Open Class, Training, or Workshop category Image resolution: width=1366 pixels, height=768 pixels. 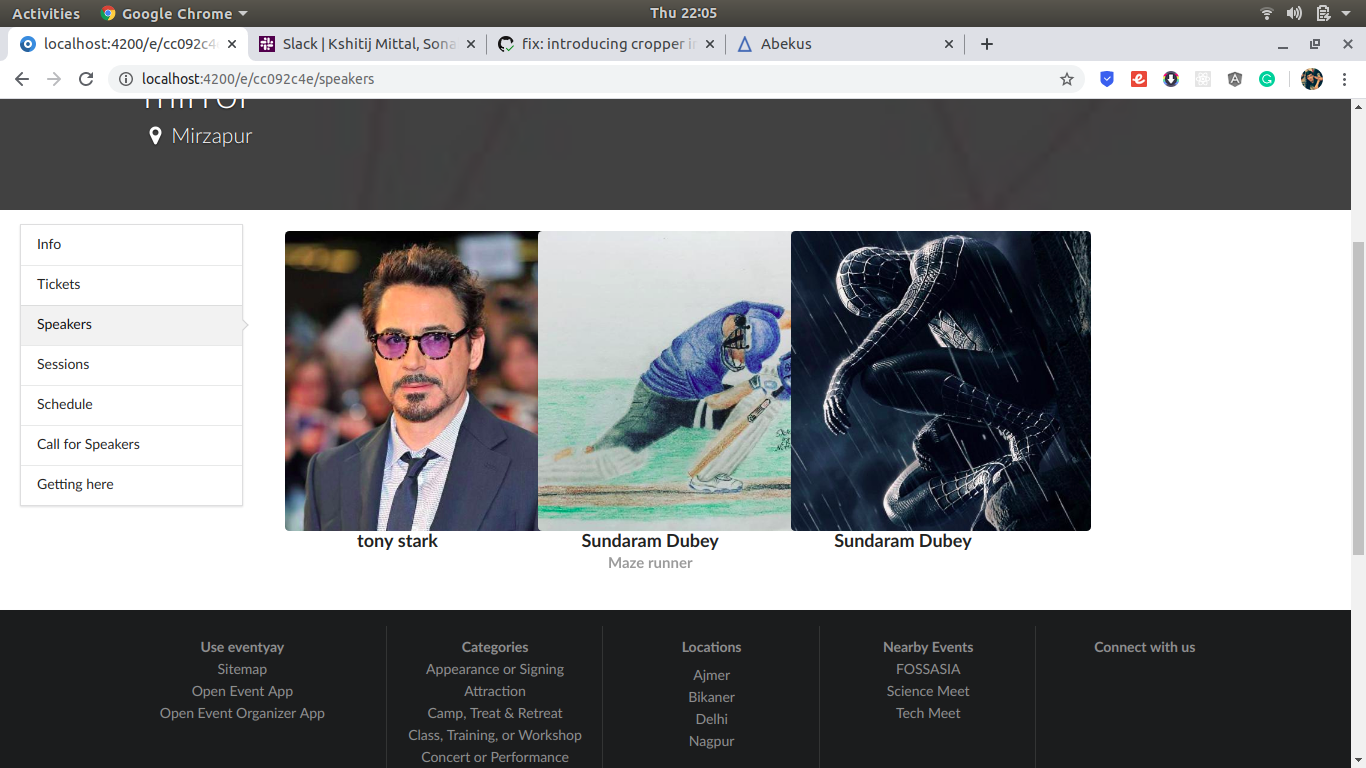[495, 735]
